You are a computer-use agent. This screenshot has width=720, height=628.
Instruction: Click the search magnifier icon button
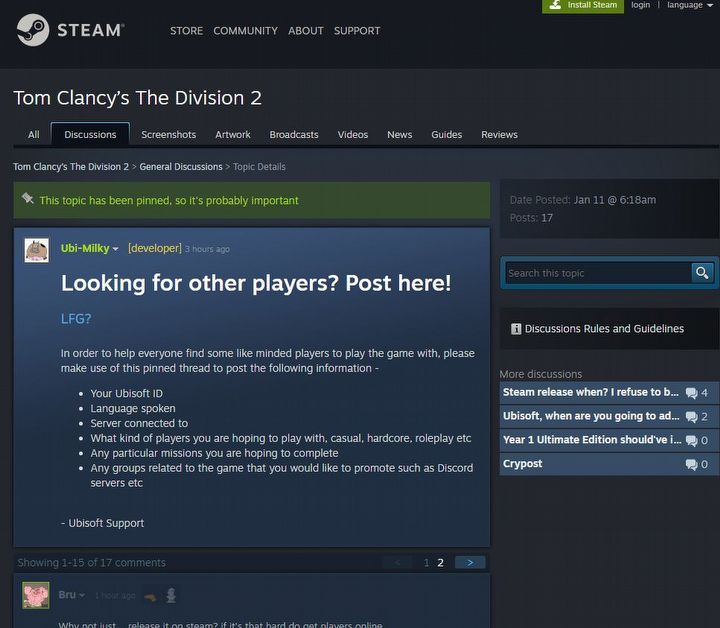(702, 273)
